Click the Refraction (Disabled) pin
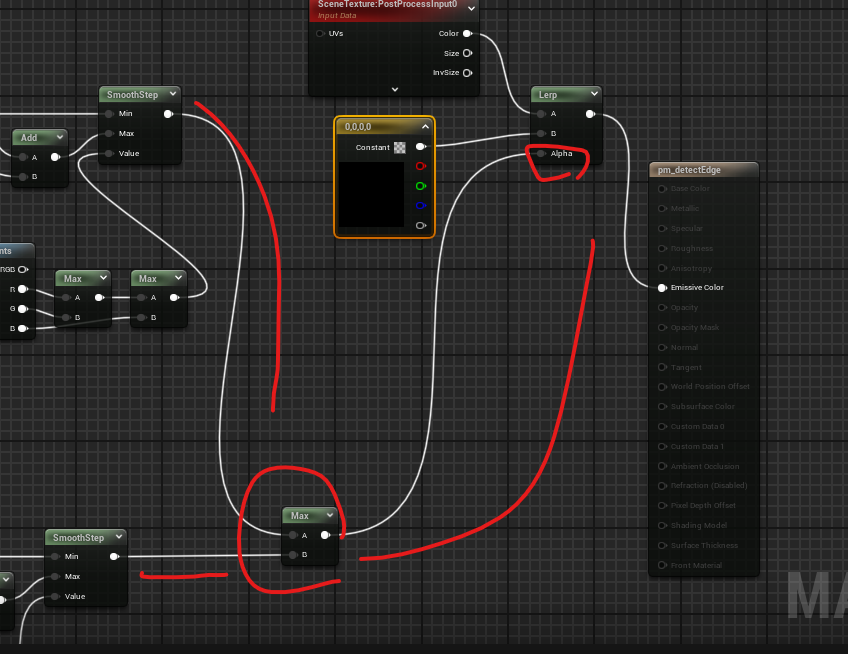848x654 pixels. (662, 486)
